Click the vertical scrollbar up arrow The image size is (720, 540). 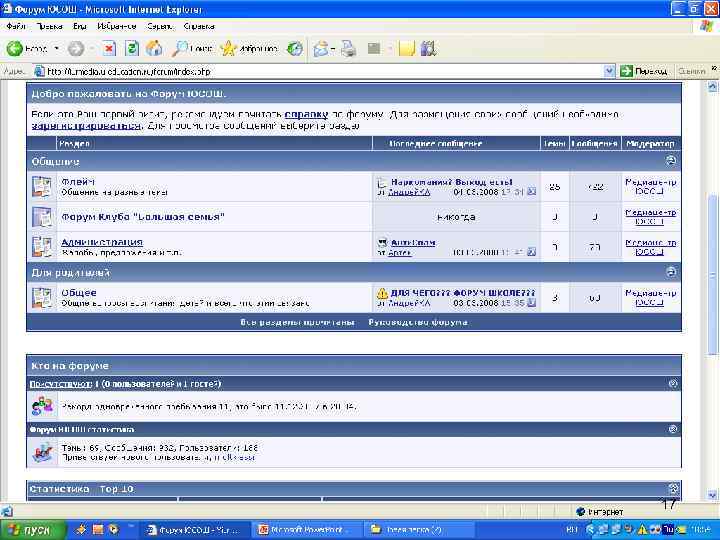tap(712, 87)
